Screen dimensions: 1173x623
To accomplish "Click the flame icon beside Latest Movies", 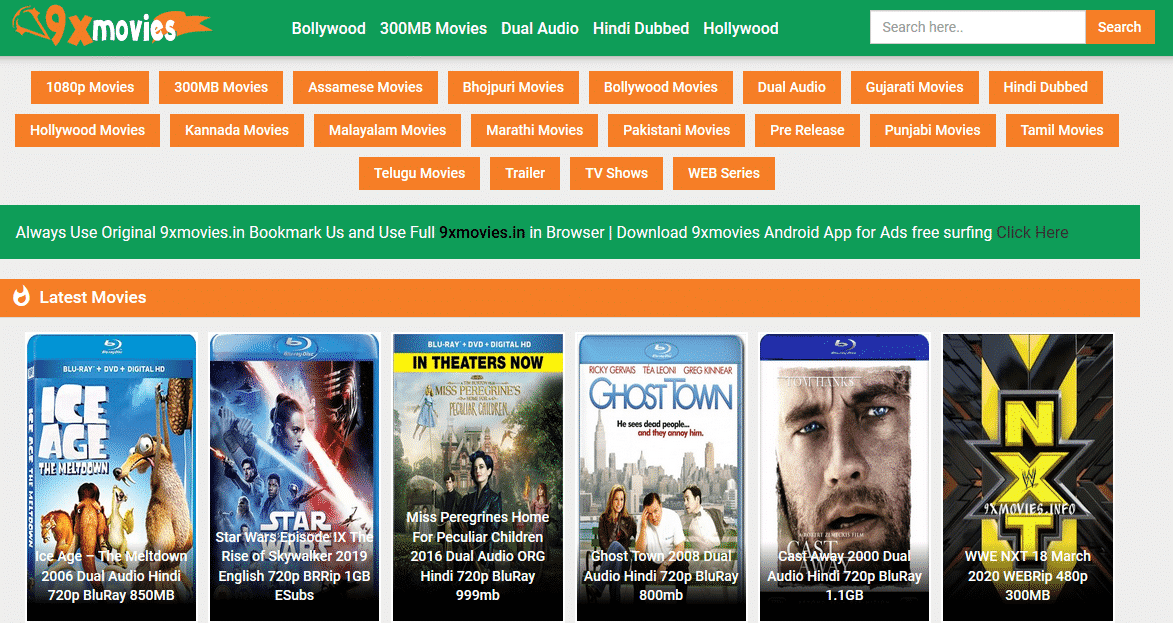I will click(x=22, y=297).
